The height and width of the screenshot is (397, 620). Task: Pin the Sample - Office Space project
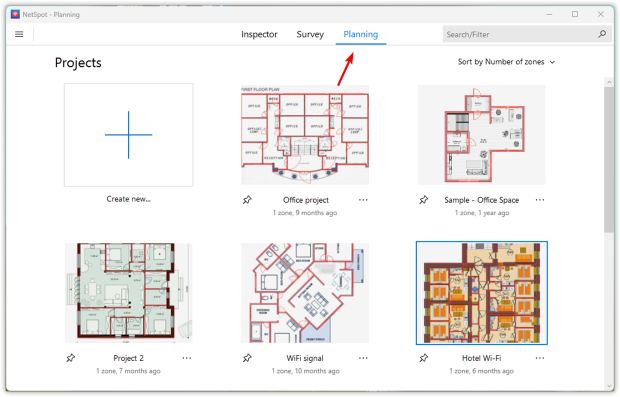point(423,200)
